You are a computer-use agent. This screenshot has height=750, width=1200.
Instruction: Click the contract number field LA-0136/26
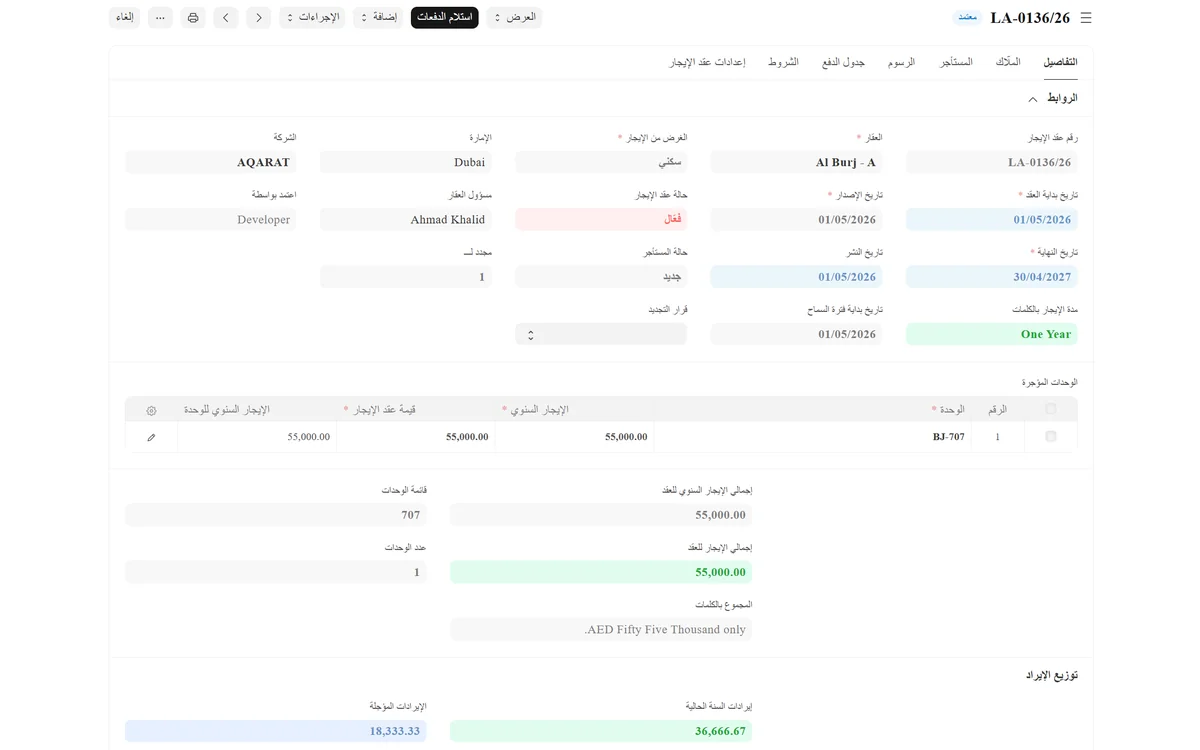tap(992, 162)
